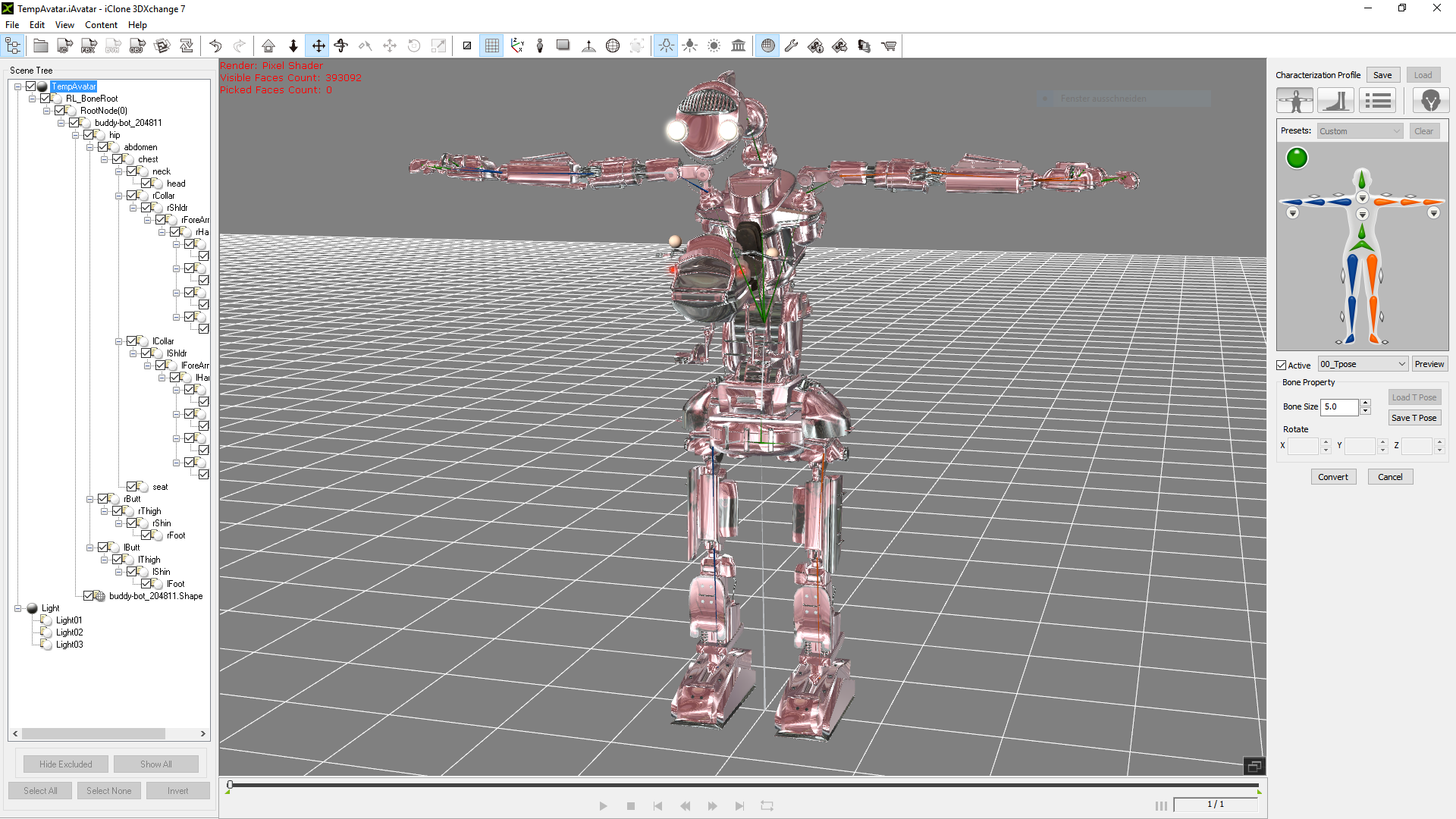Click the pillar building toolbar icon
1456x819 pixels.
point(739,46)
